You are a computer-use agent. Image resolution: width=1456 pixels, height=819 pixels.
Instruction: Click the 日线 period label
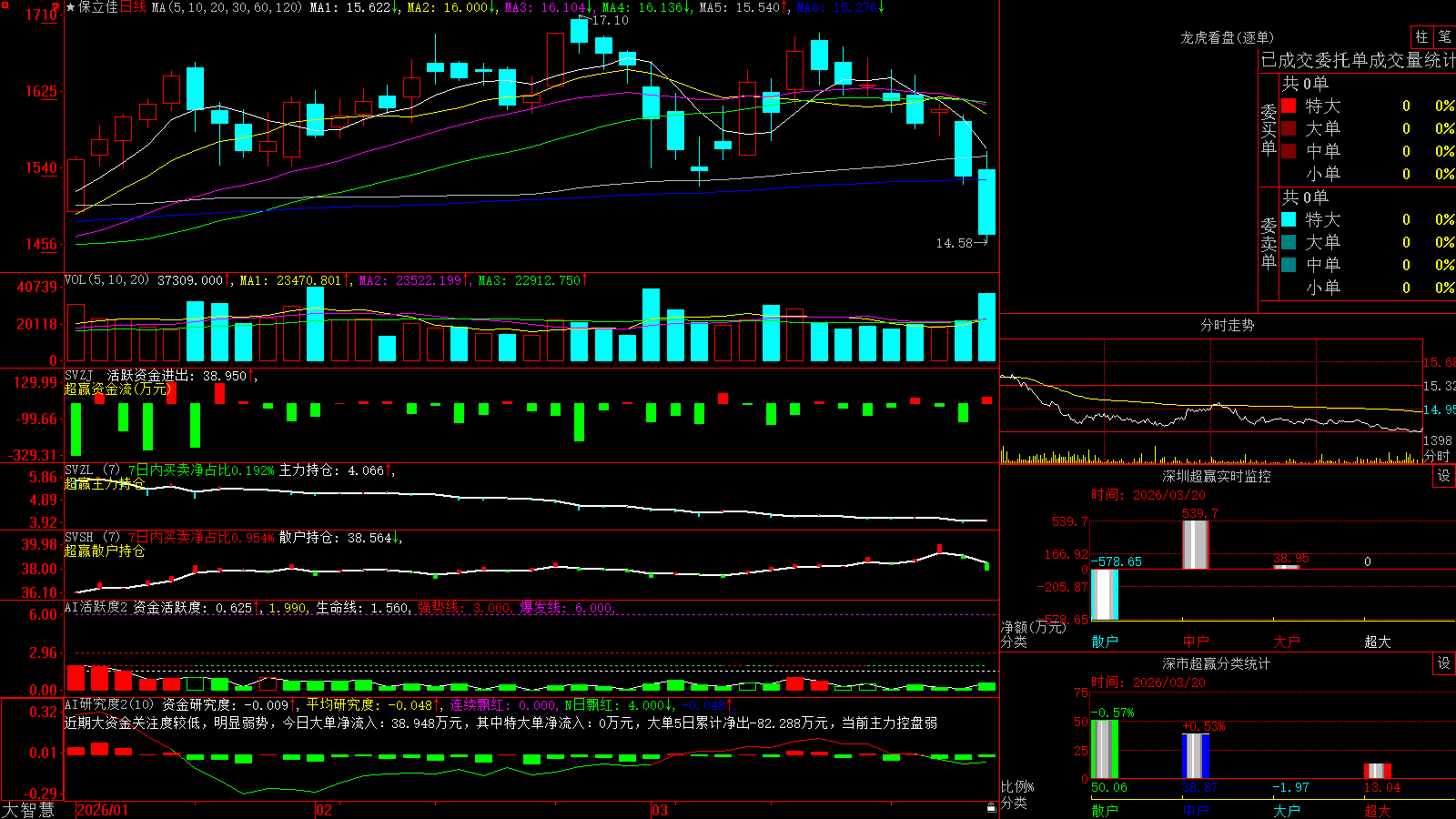(133, 7)
